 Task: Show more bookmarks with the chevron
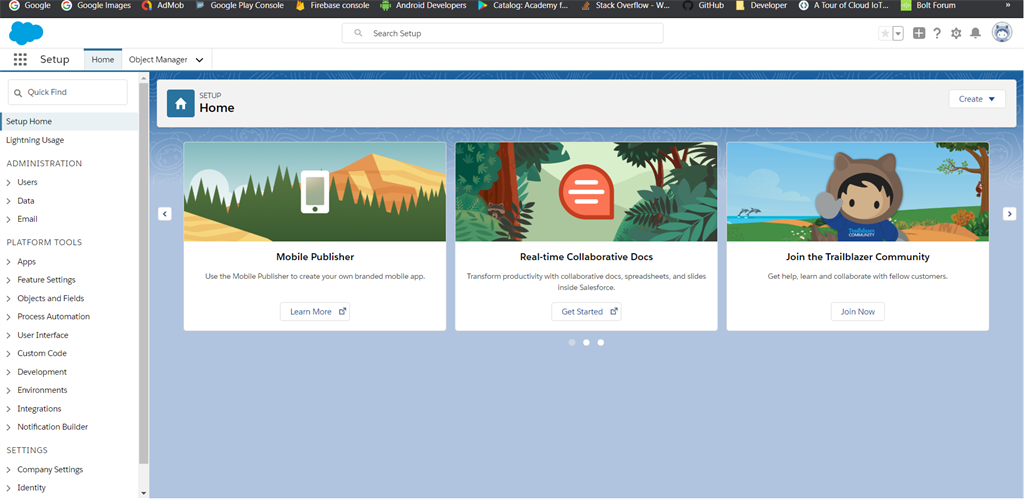tap(1008, 5)
